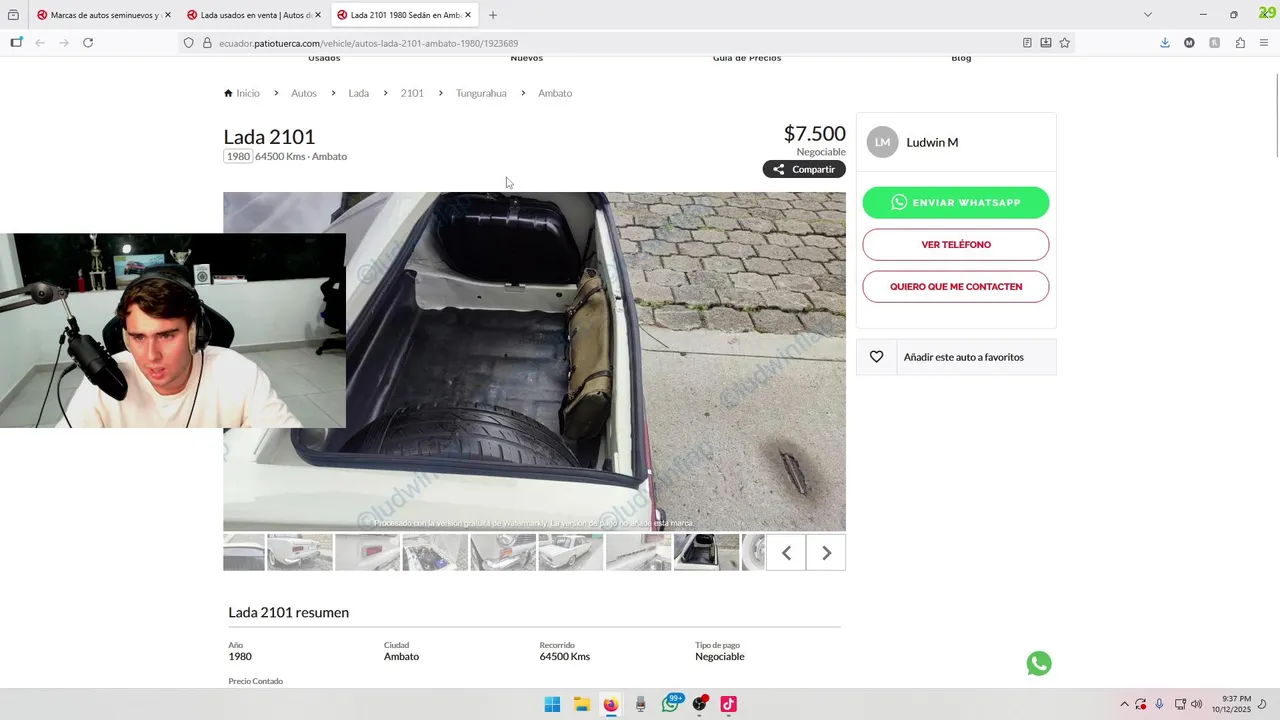1280x720 pixels.
Task: Open the Tungurahua breadcrumb link
Action: pyautogui.click(x=481, y=93)
